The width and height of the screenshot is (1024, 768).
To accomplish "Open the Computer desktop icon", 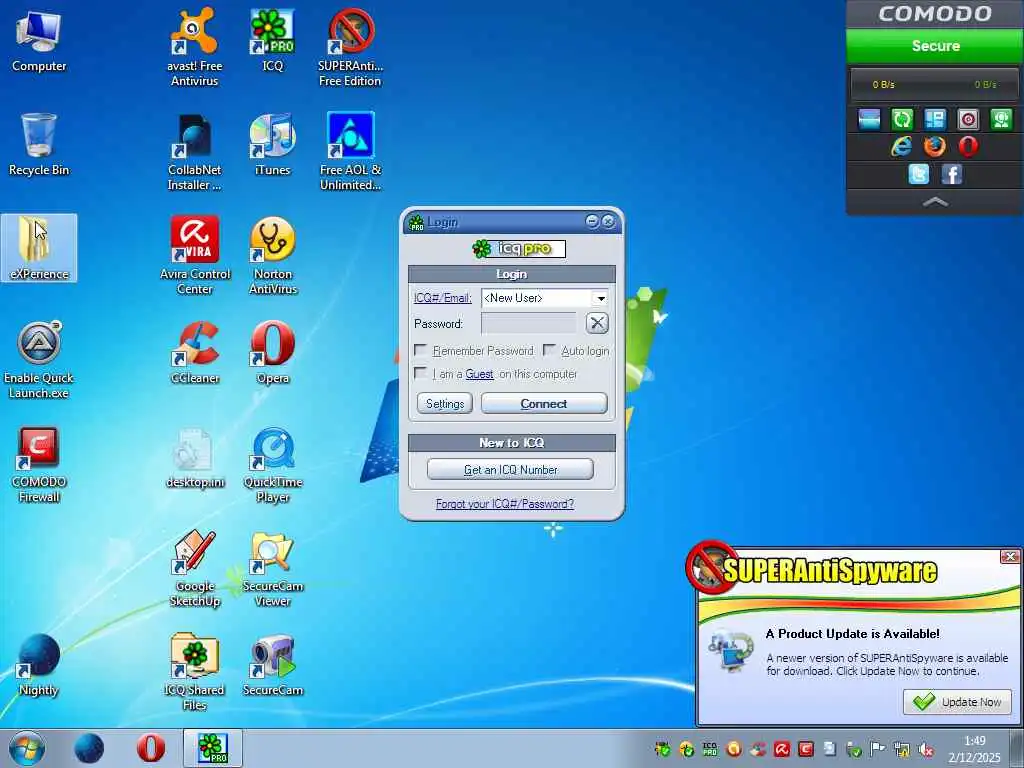I will [x=39, y=40].
